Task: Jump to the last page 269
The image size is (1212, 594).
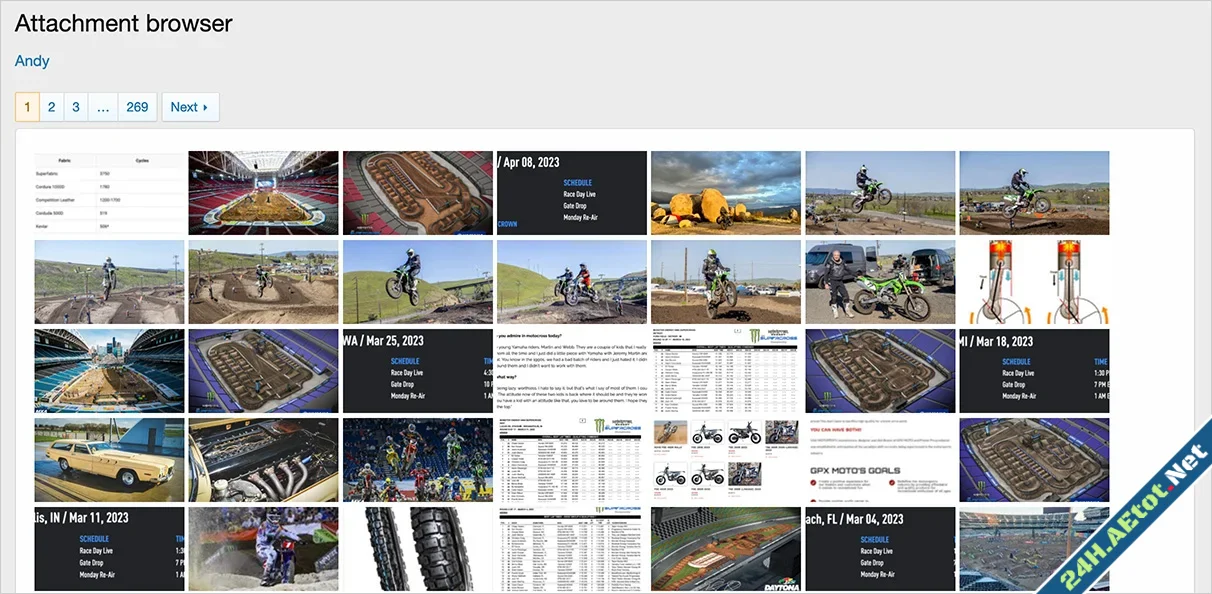Action: pyautogui.click(x=137, y=106)
